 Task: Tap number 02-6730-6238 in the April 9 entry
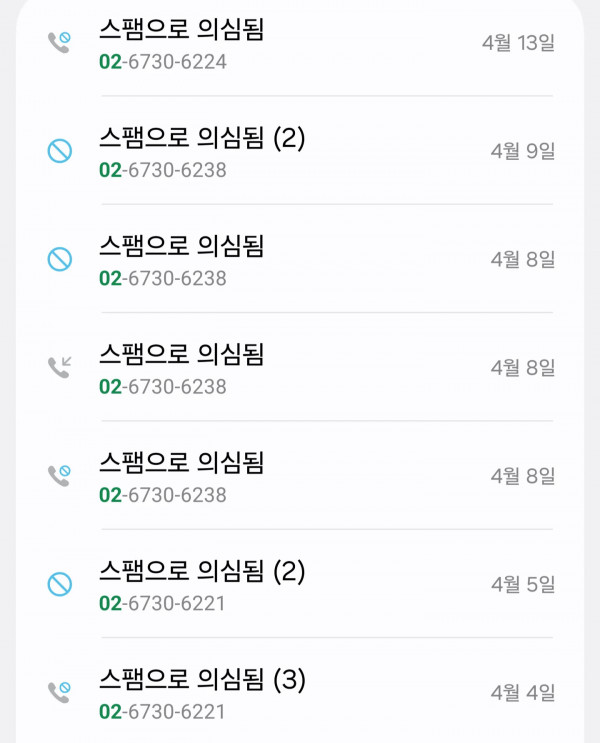point(163,170)
